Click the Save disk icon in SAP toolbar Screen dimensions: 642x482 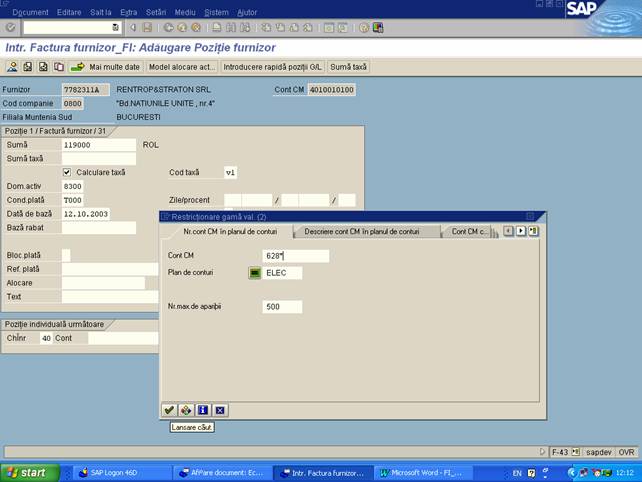point(148,28)
